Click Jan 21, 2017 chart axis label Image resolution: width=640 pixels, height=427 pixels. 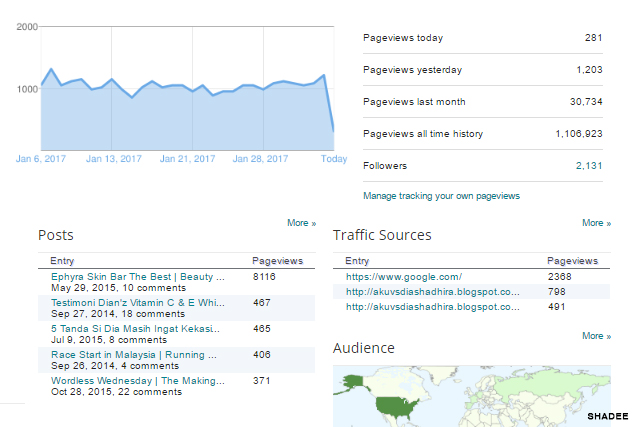[x=187, y=159]
